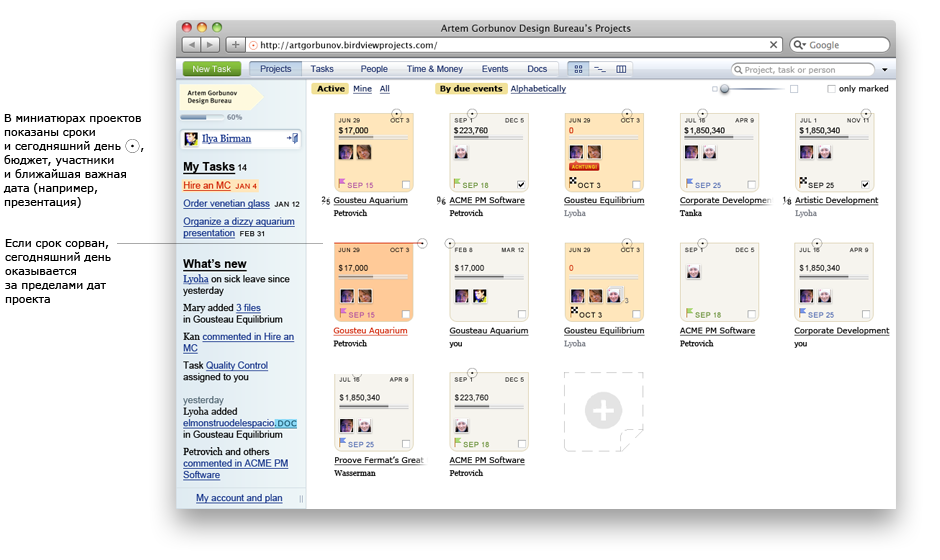The image size is (940, 560).
Task: Click the browser add bookmark plus button
Action: pos(235,45)
